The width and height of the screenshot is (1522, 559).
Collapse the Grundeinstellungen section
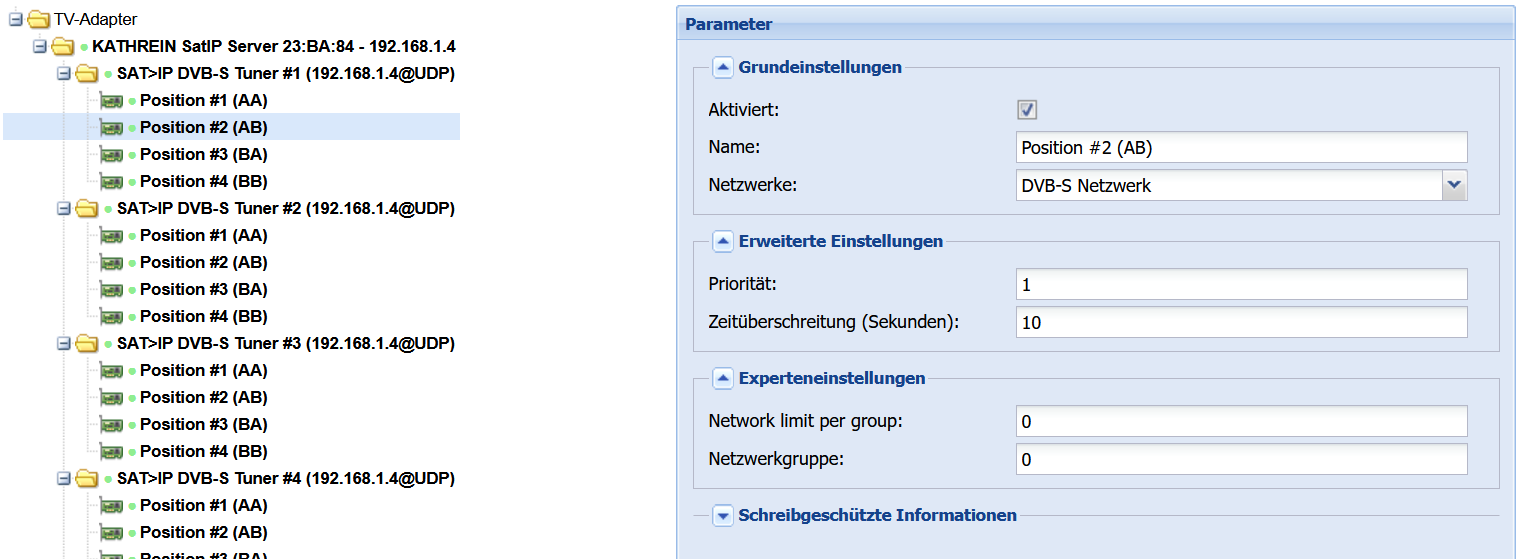coord(723,67)
